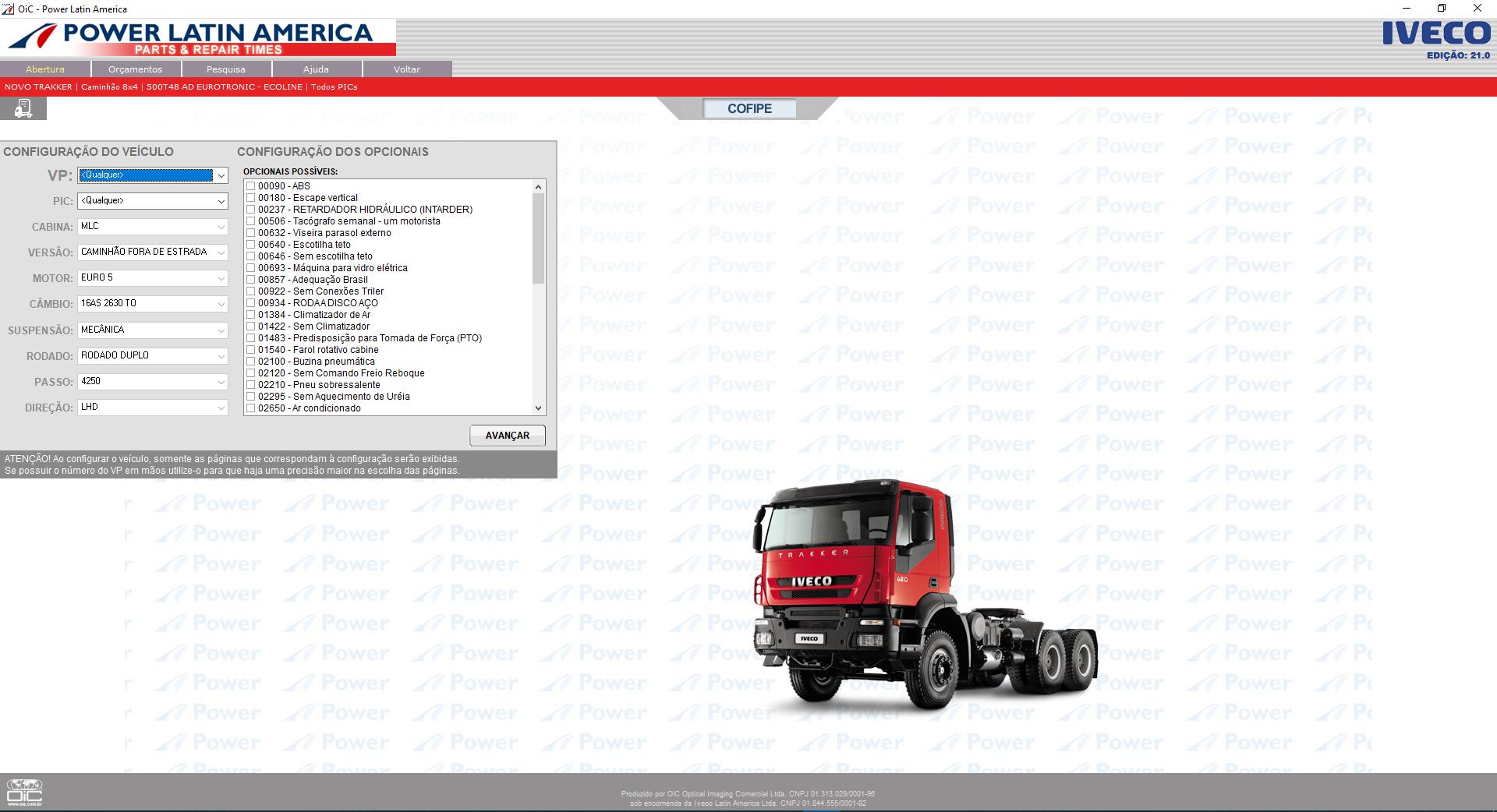Open the CÂMBIO dropdown showing 16AS 2630 TO

(153, 304)
